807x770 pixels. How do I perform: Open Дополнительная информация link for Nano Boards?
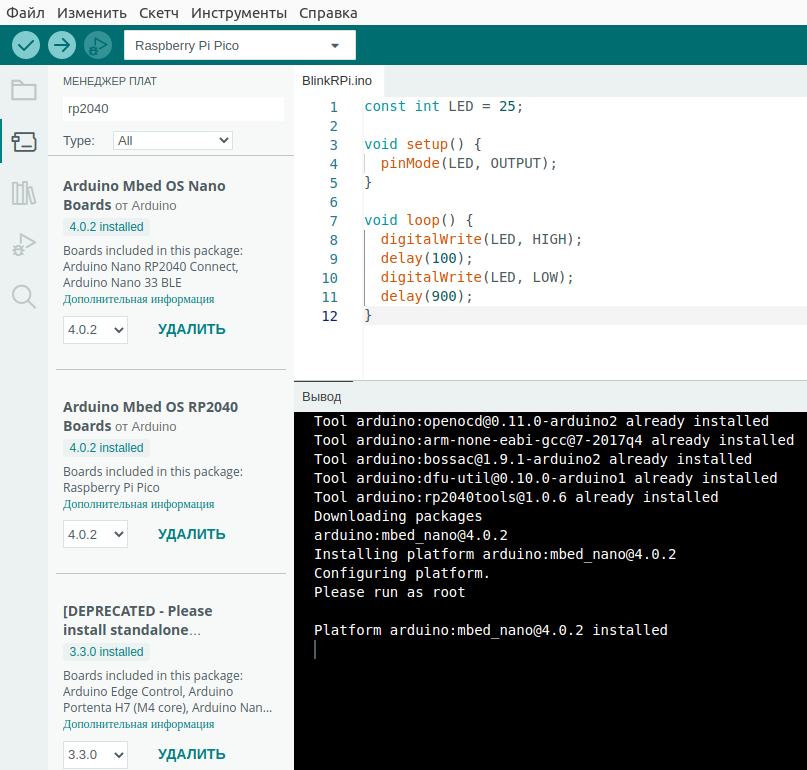click(x=138, y=299)
